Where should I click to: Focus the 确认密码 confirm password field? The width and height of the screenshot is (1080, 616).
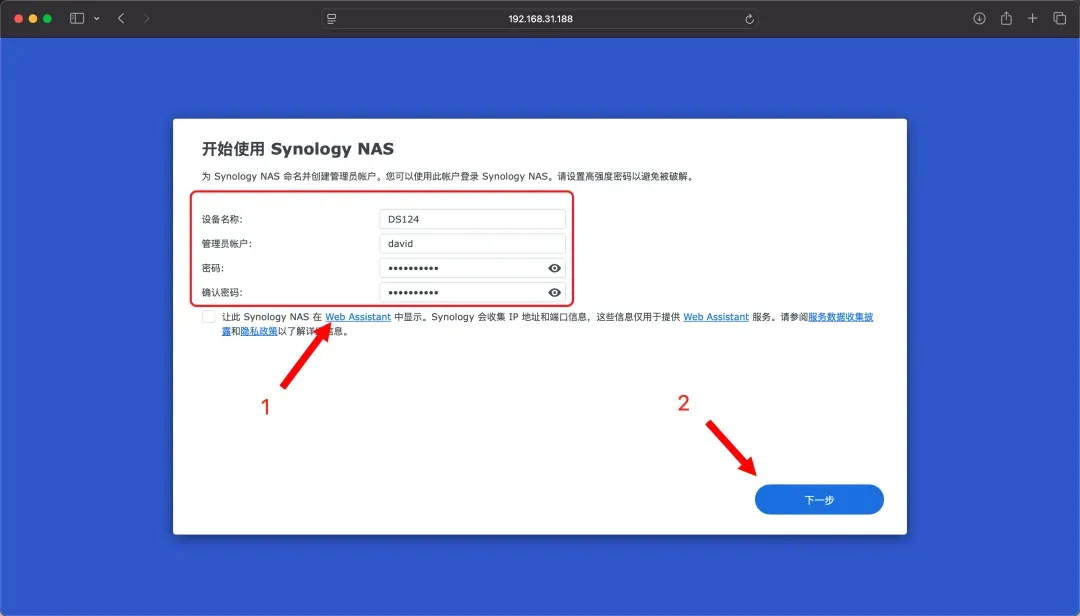[x=472, y=292]
